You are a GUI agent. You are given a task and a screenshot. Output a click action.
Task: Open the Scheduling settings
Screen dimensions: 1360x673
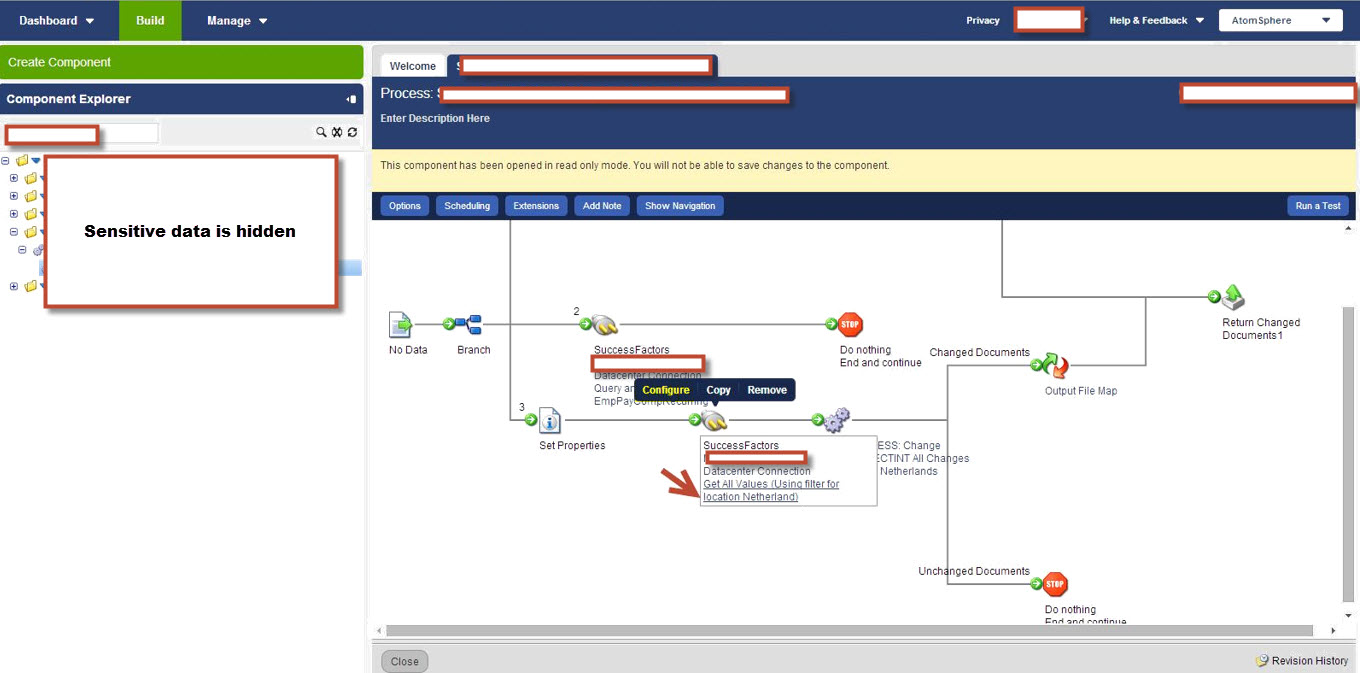coord(467,206)
